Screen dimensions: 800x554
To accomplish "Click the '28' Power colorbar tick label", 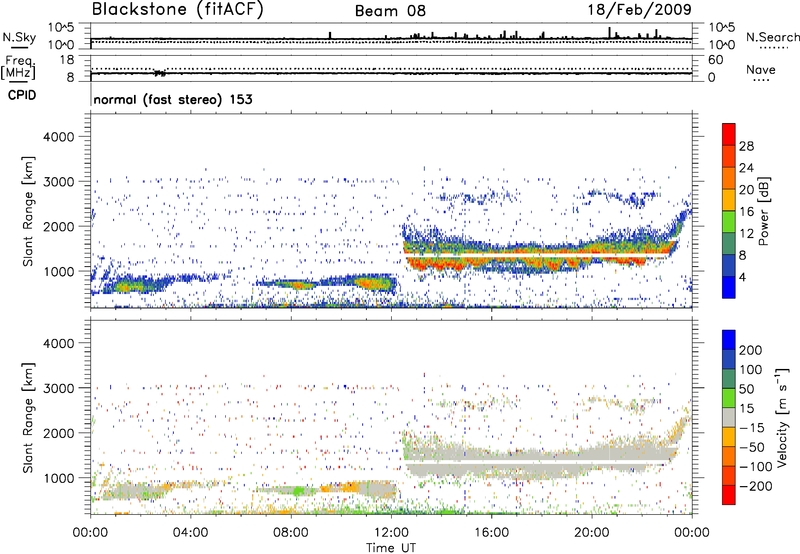I will tap(746, 146).
